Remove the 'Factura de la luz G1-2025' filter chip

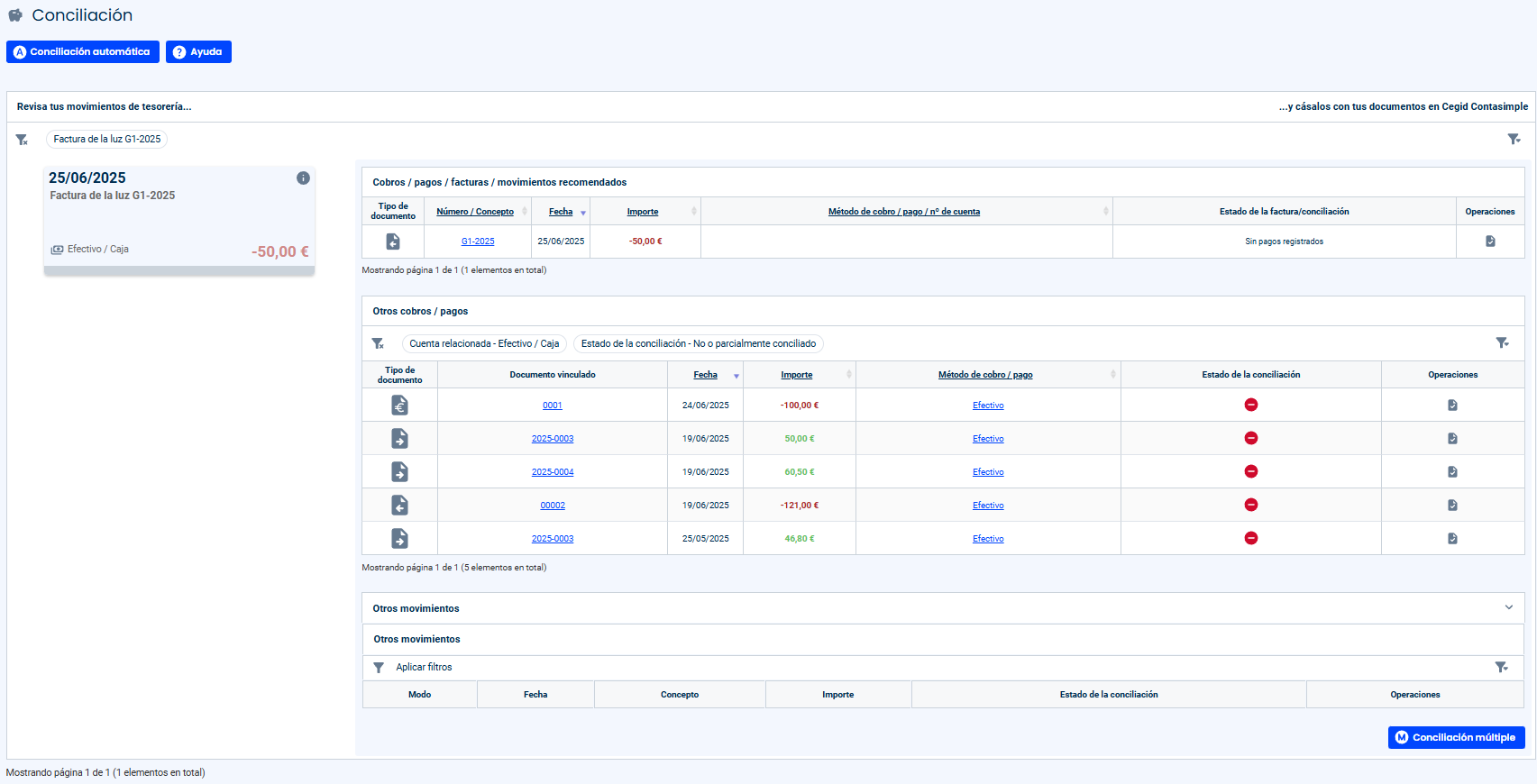tap(106, 139)
